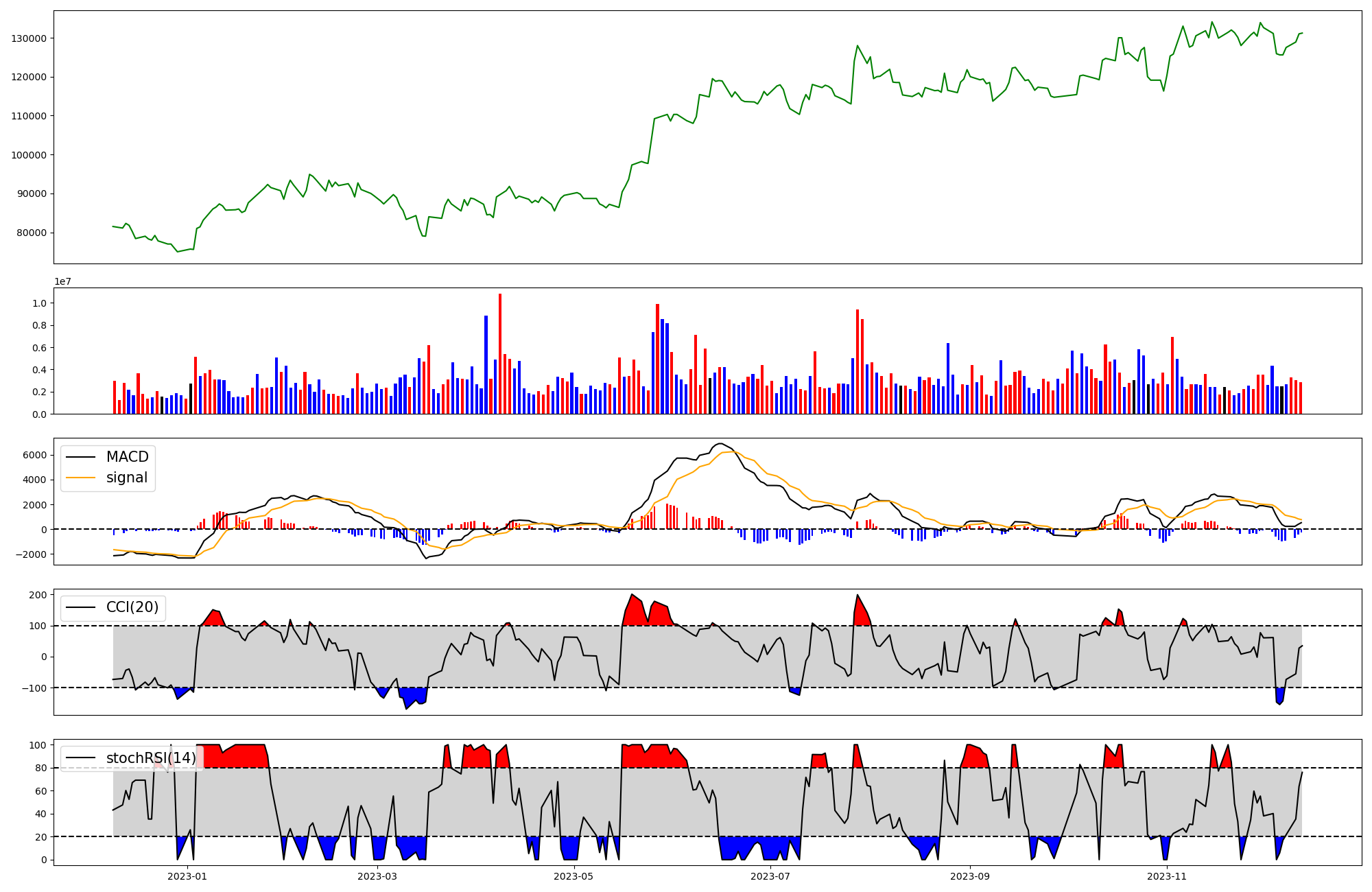Click the MACD legend label
This screenshot has height=892, width=1372.
[127, 457]
